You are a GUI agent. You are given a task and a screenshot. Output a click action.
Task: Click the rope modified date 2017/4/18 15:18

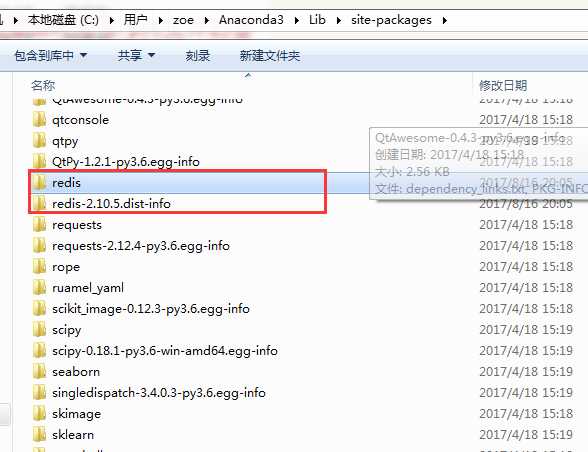tap(526, 267)
